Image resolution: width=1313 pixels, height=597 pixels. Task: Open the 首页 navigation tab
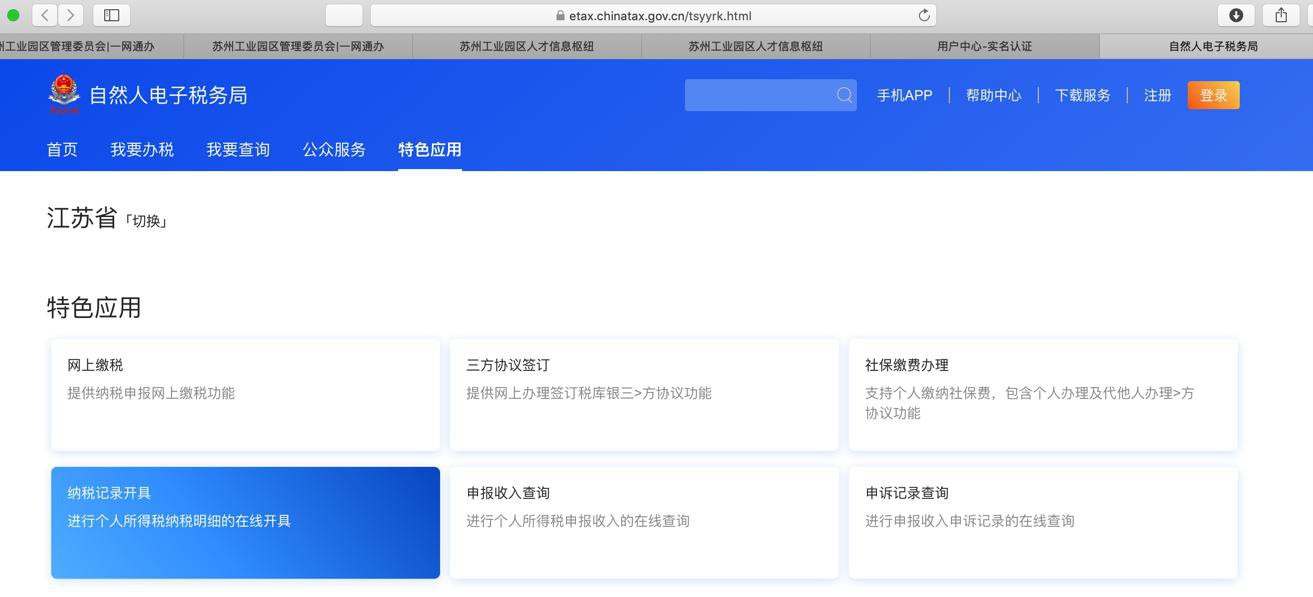pyautogui.click(x=62, y=150)
